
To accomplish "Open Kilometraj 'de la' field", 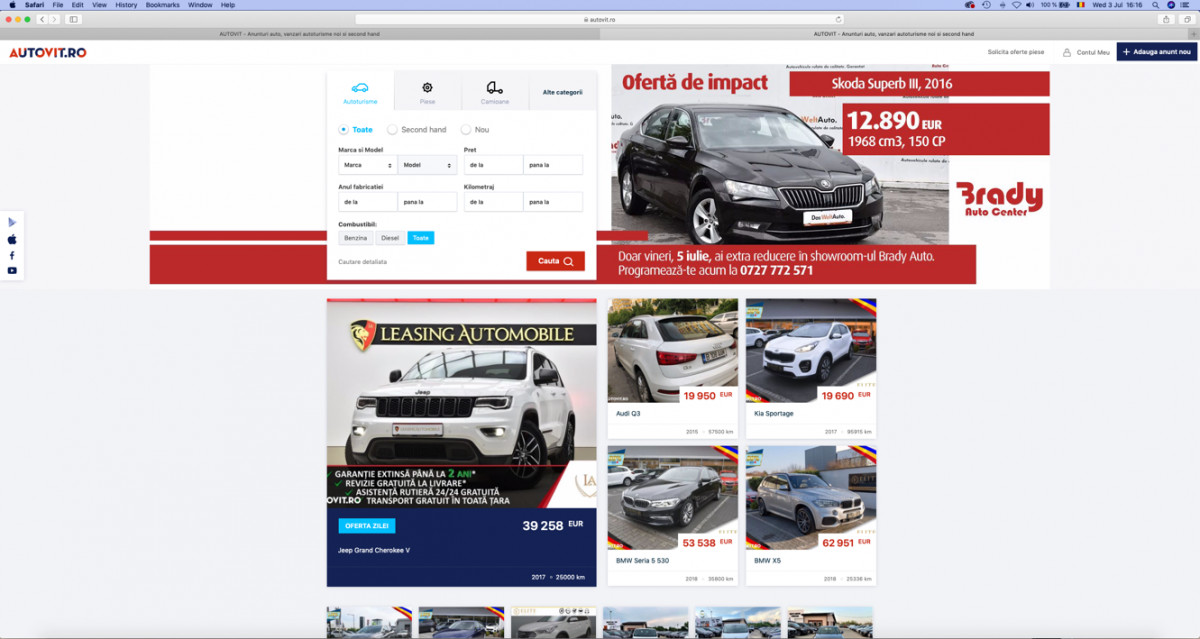I will pos(493,202).
